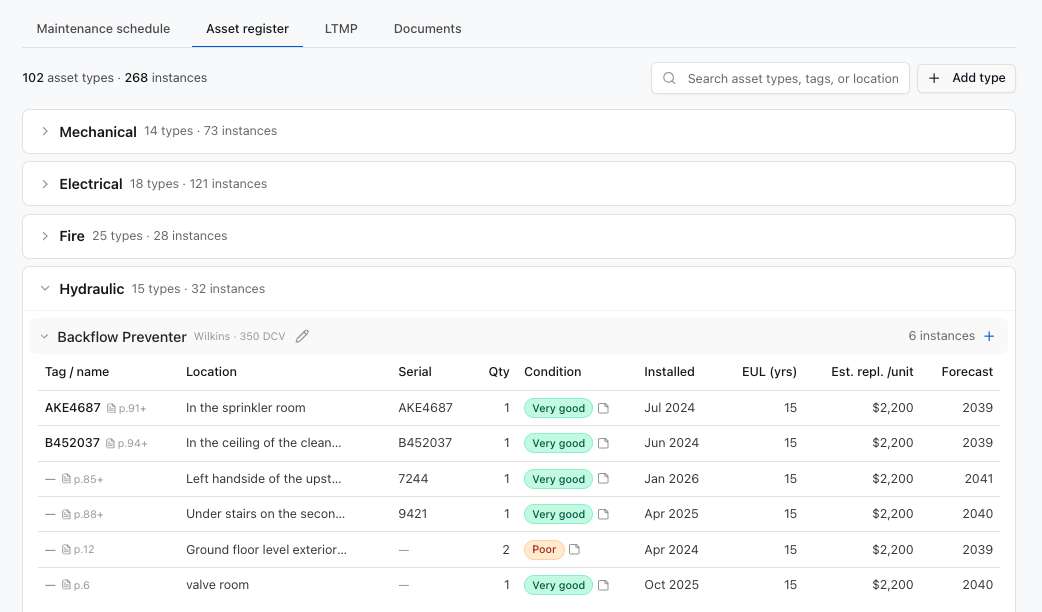Open document page reference p.94+
The image size is (1042, 612).
127,443
